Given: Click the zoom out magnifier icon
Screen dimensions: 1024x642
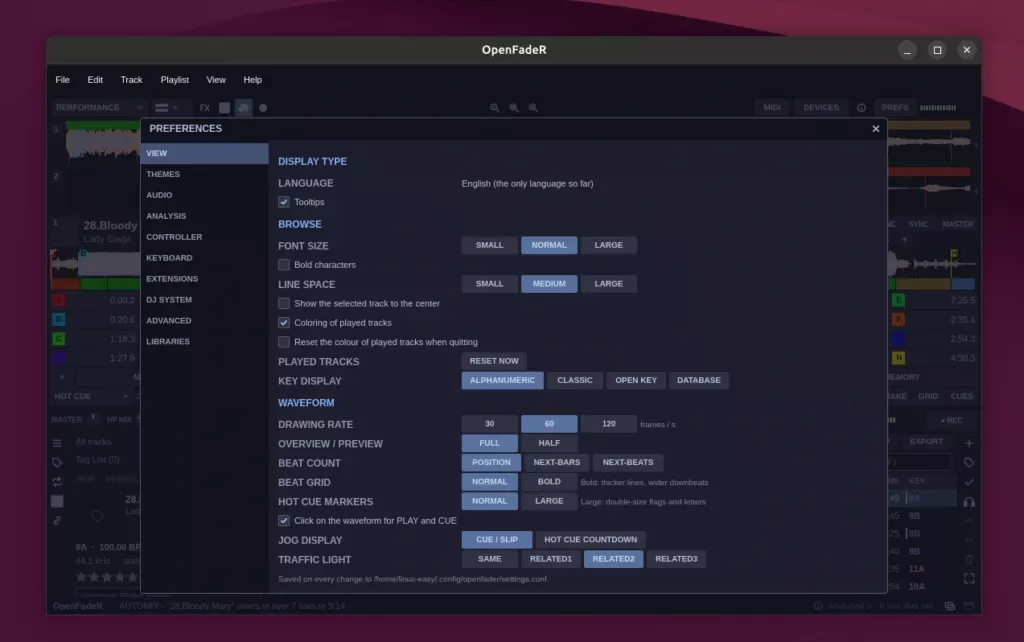Looking at the screenshot, I should (x=494, y=108).
